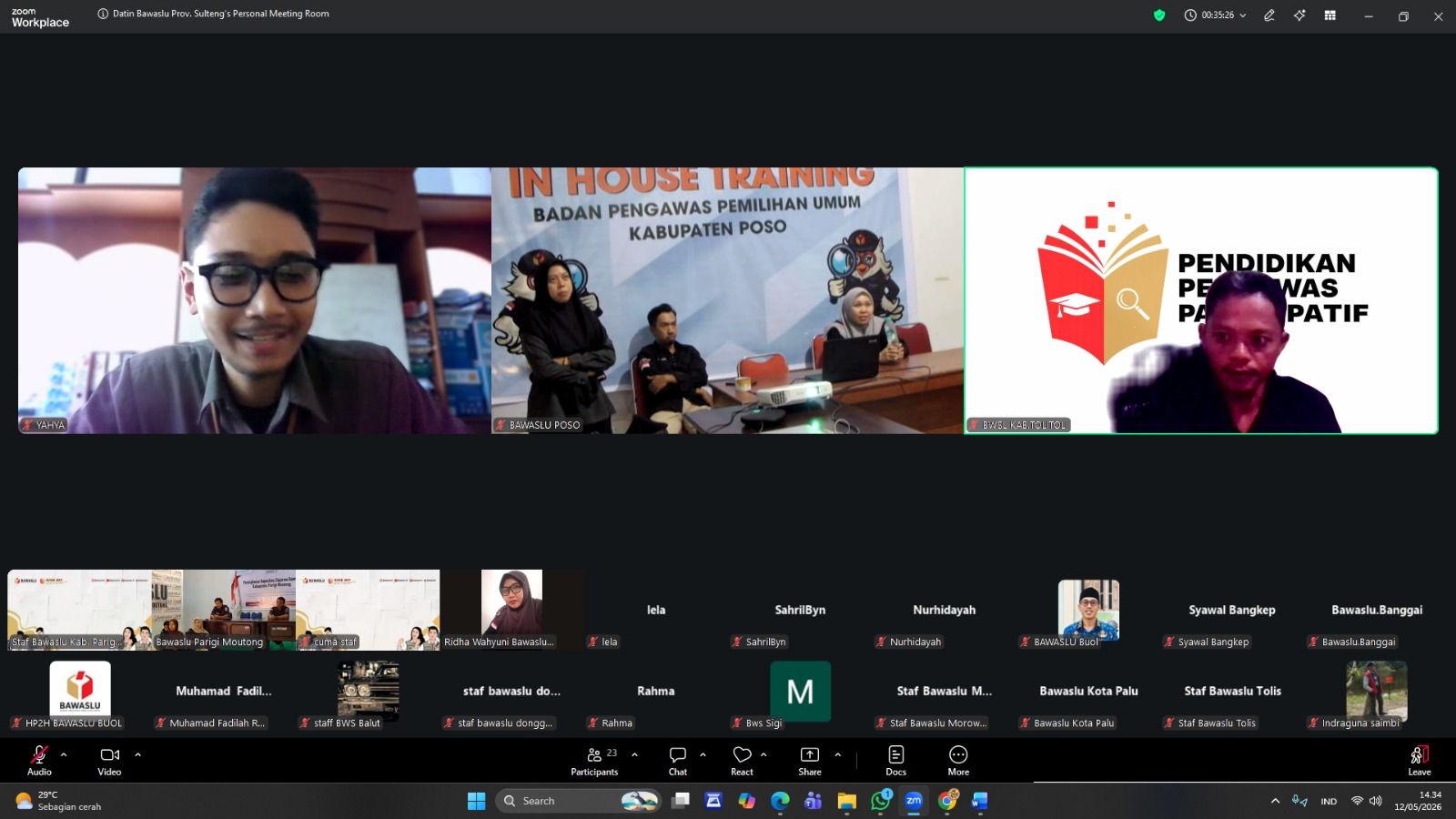The width and height of the screenshot is (1456, 819).
Task: Click lela participant name
Action: [x=656, y=610]
